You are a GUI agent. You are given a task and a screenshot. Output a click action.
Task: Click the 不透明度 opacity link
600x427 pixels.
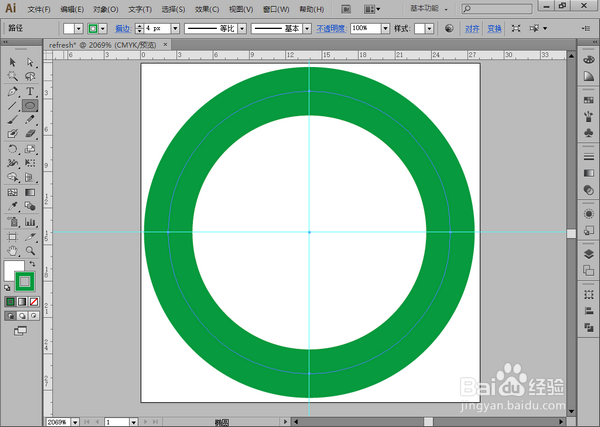pos(331,28)
